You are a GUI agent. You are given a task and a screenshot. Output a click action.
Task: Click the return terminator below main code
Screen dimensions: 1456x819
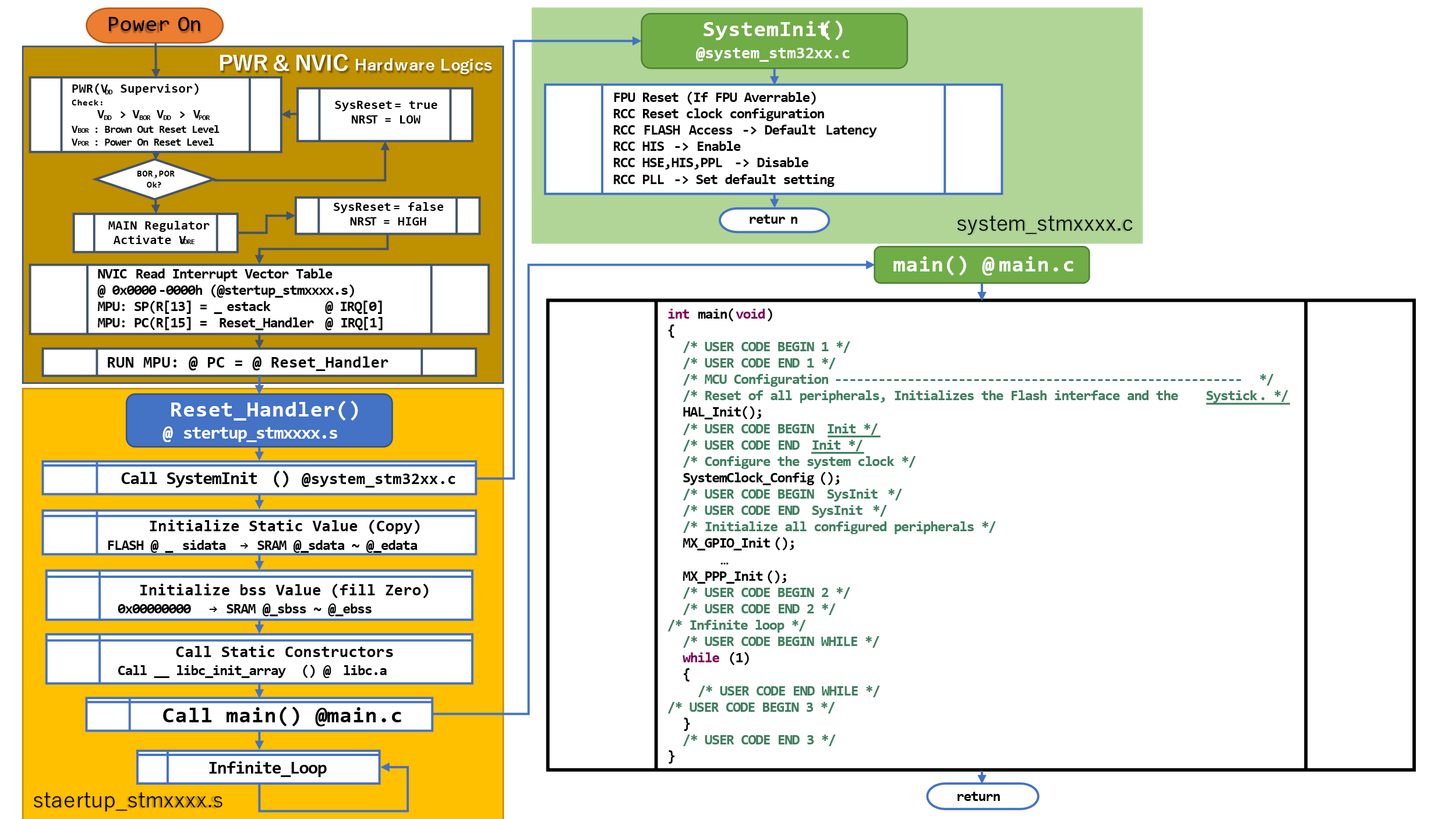tap(982, 796)
